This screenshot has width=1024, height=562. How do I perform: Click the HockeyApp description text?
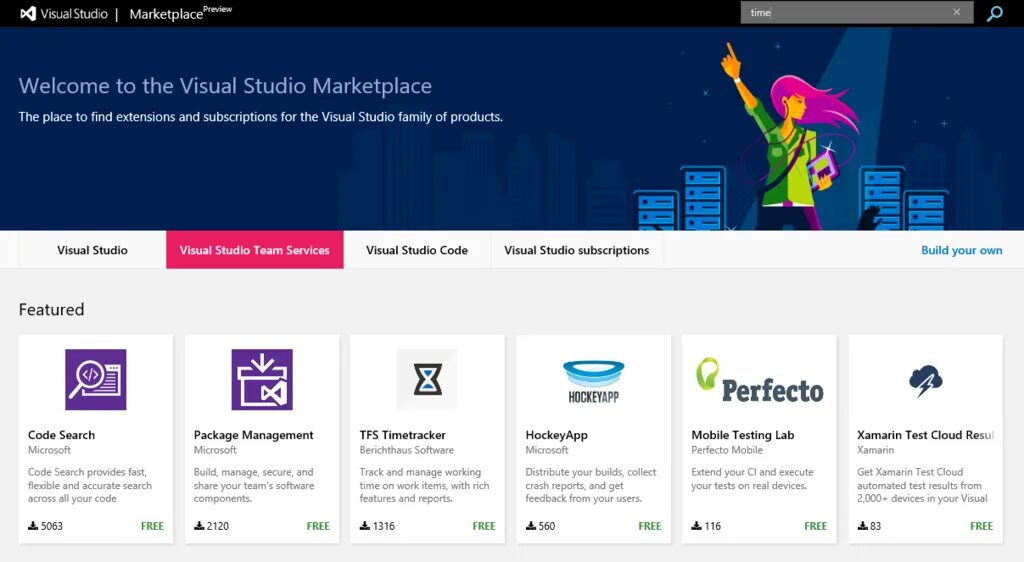[x=590, y=485]
